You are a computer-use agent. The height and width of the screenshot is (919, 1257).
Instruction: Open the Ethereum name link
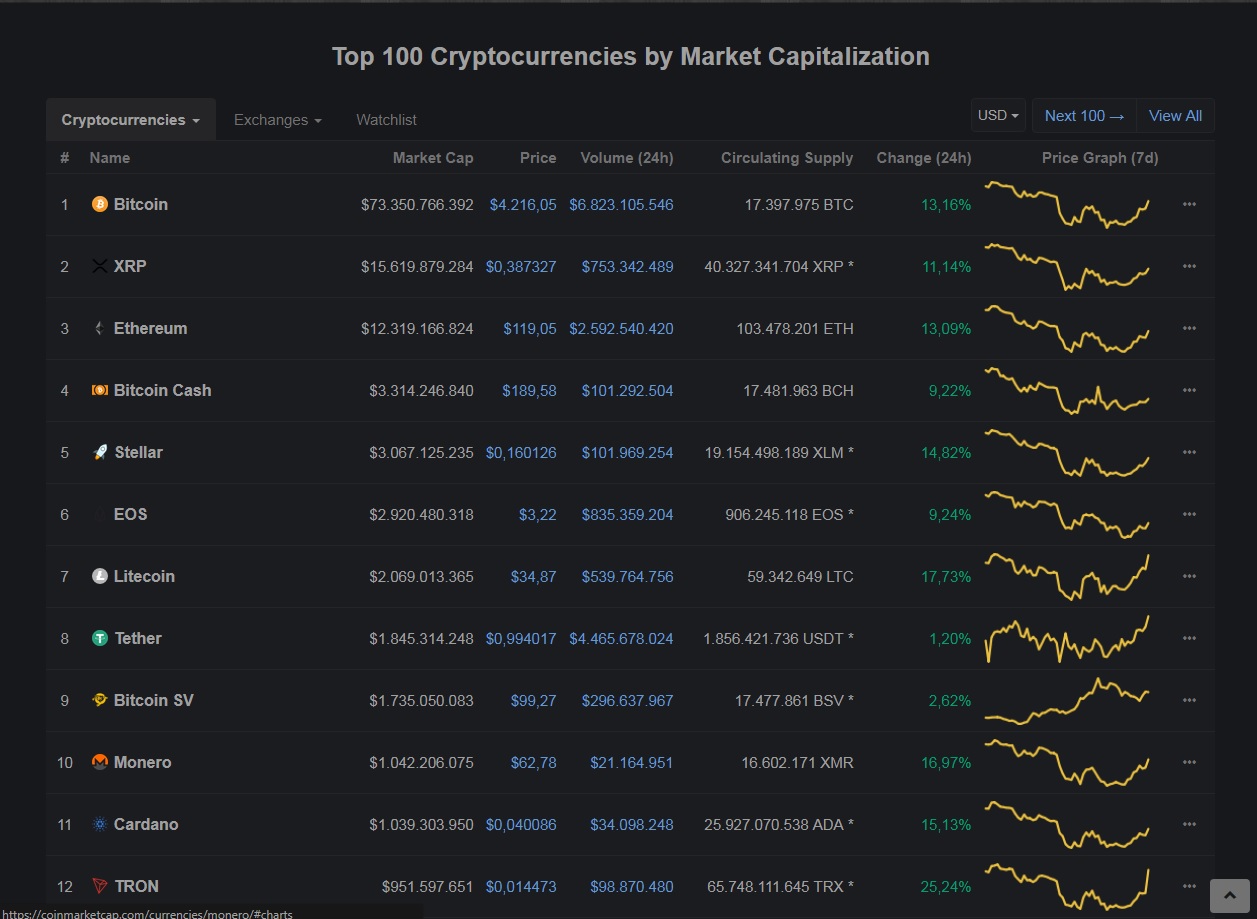click(150, 328)
